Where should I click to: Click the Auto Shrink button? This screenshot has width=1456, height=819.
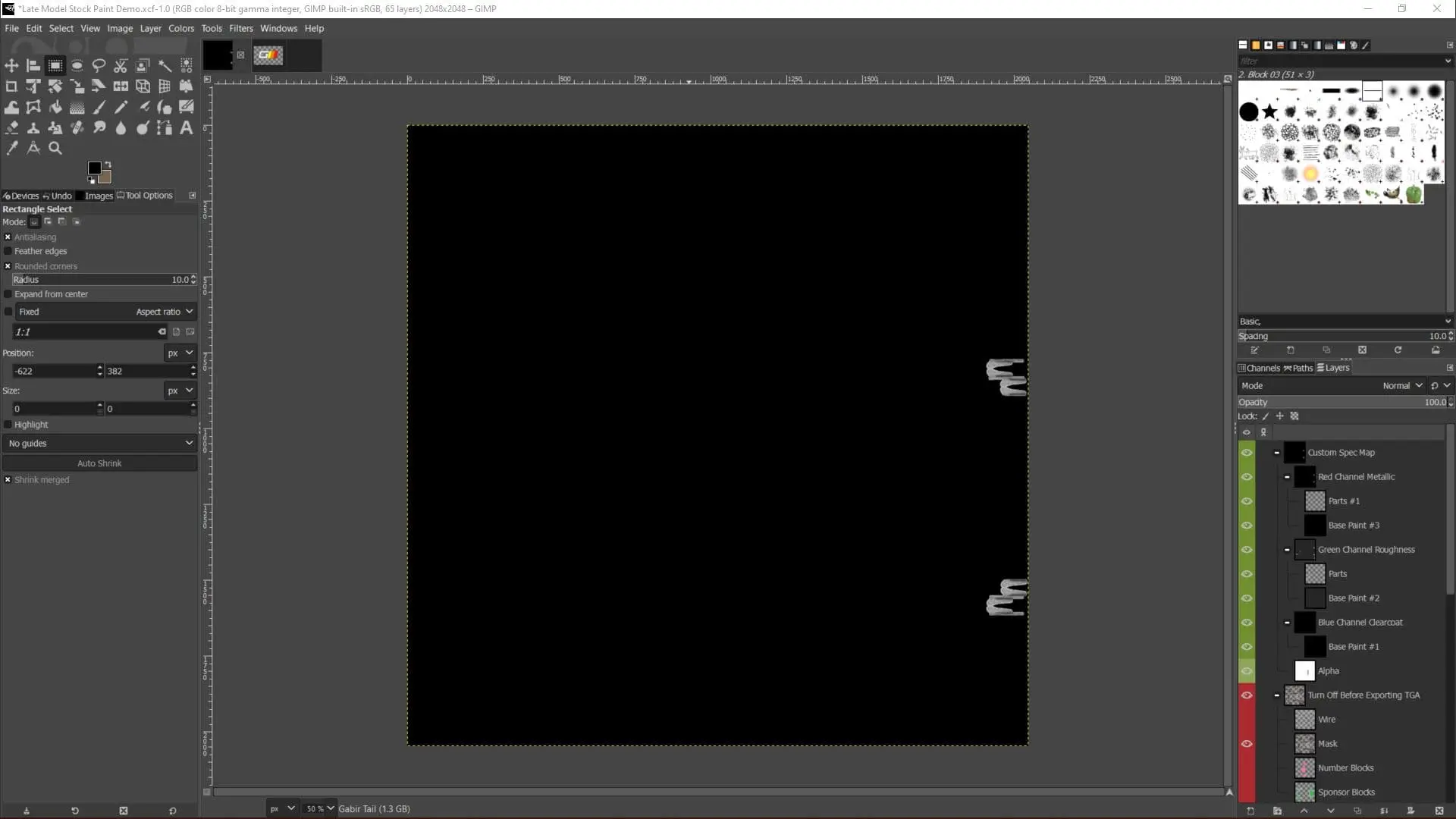click(99, 463)
